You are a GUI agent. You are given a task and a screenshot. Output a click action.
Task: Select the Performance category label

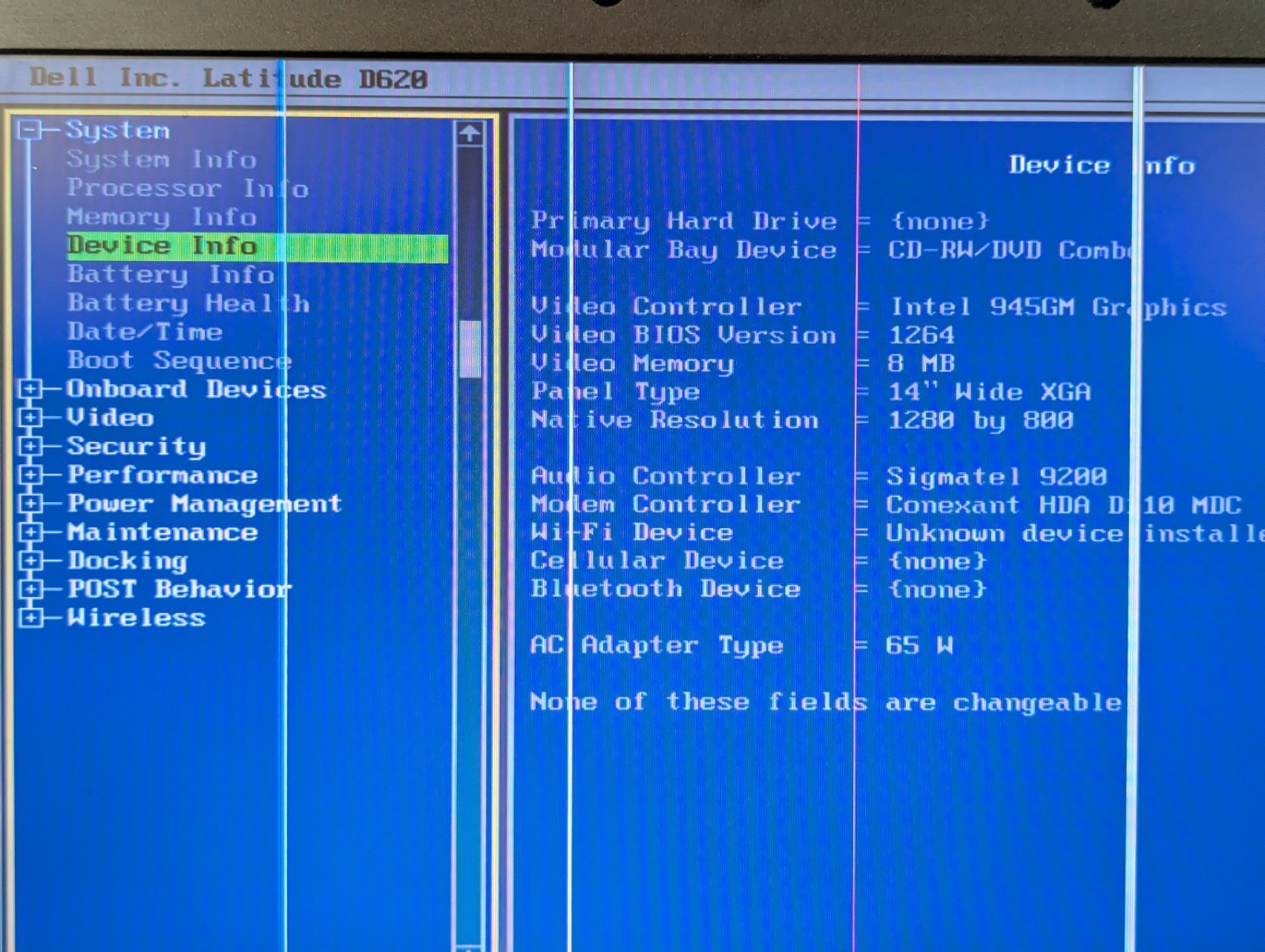pos(162,474)
